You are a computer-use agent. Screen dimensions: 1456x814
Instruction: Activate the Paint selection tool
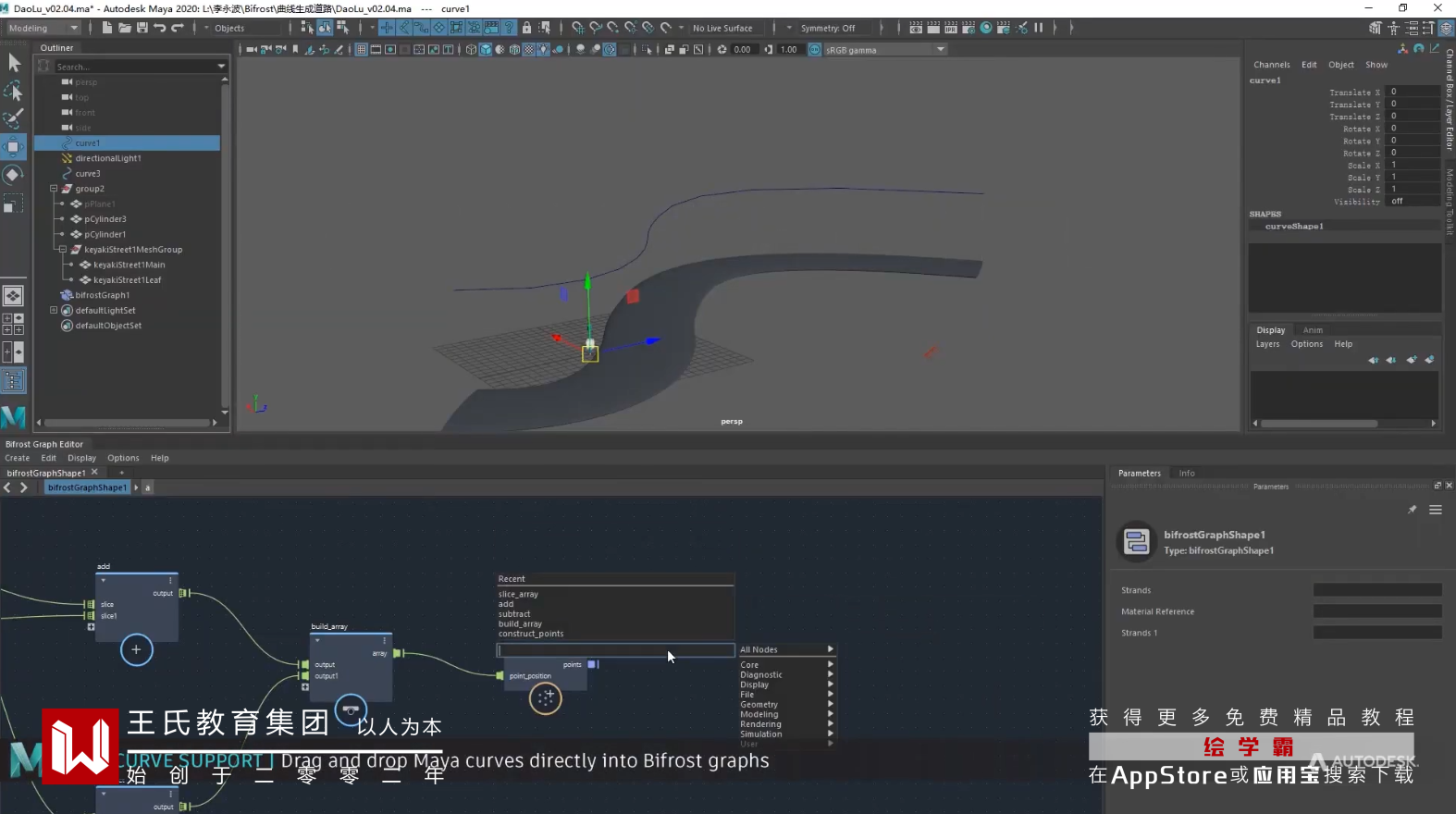pos(14,118)
